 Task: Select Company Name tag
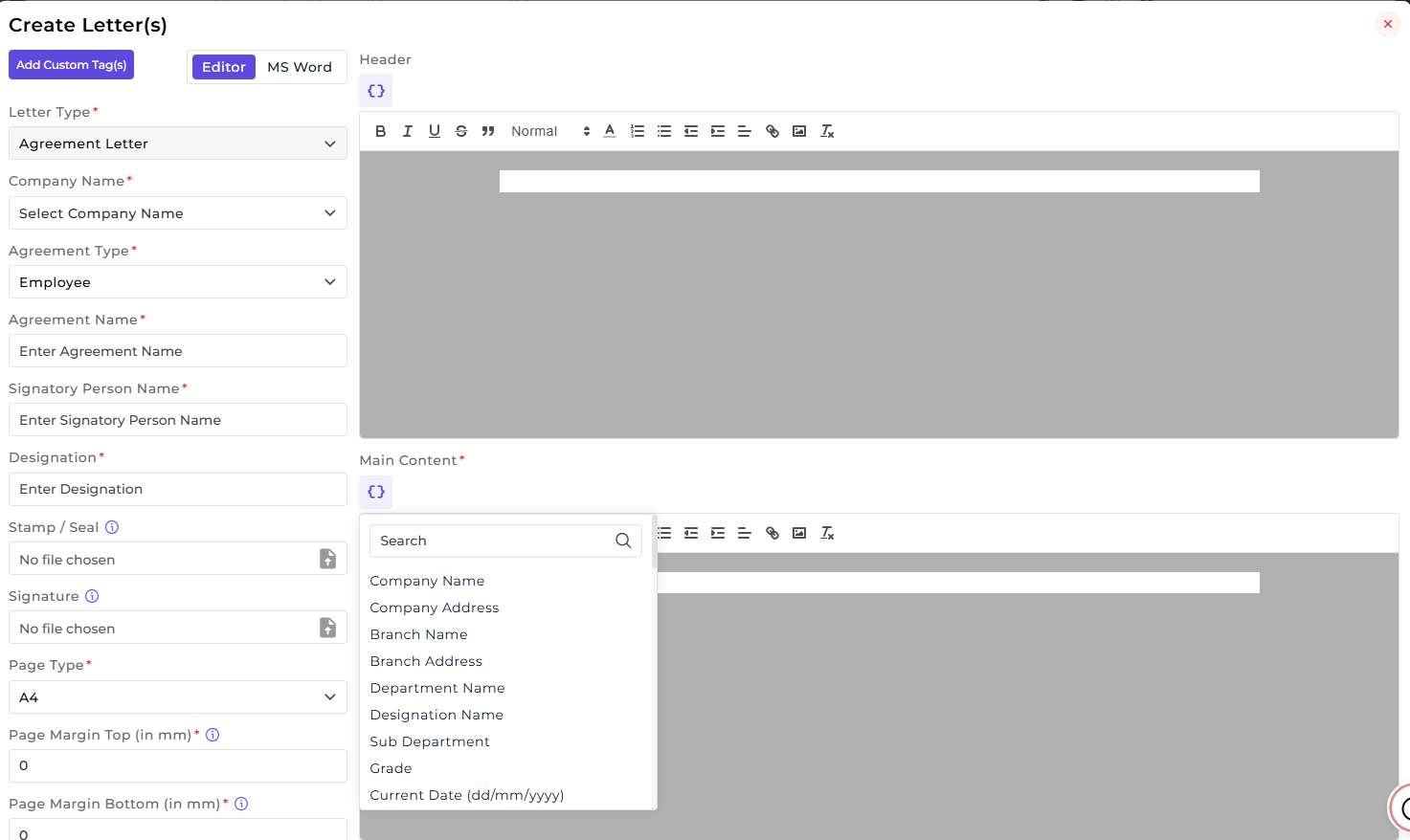pyautogui.click(x=427, y=581)
